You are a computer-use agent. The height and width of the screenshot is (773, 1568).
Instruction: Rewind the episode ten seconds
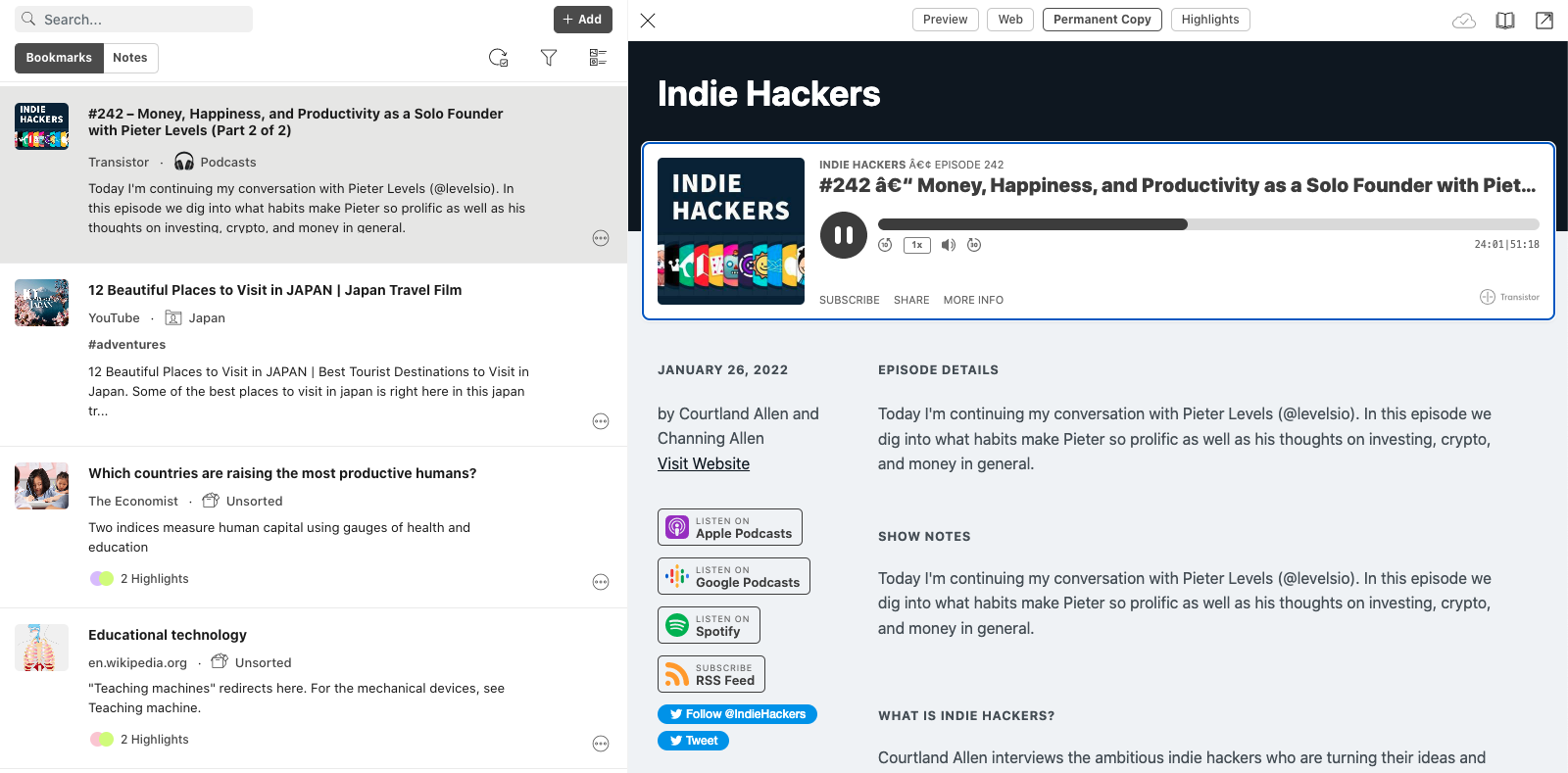885,245
